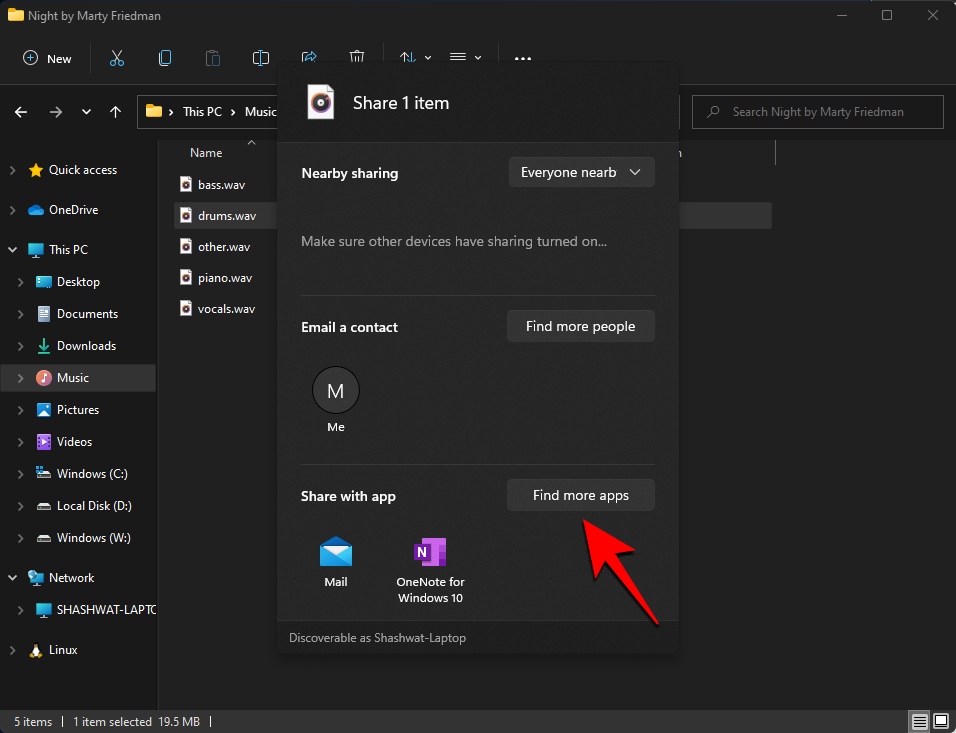Click the Search Night by Marty Friedman box
Image resolution: width=956 pixels, height=733 pixels.
coord(818,112)
